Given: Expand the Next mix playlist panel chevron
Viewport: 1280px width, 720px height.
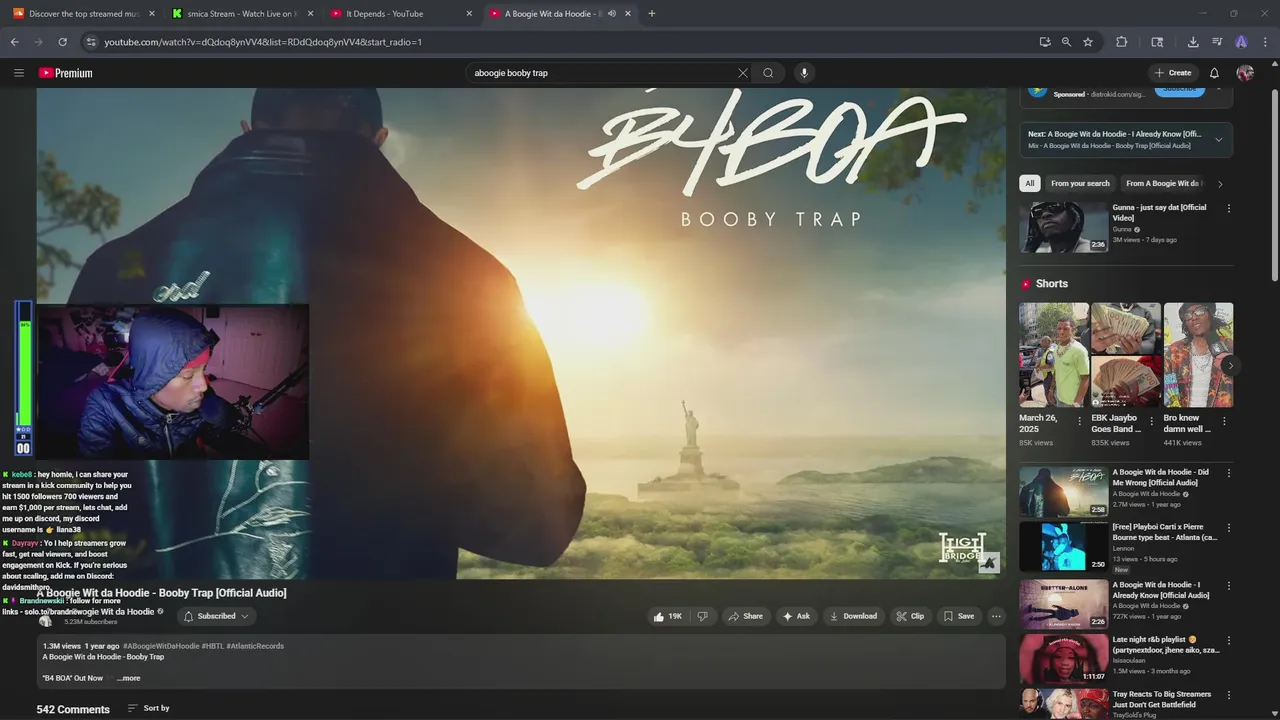Looking at the screenshot, I should click(x=1218, y=140).
